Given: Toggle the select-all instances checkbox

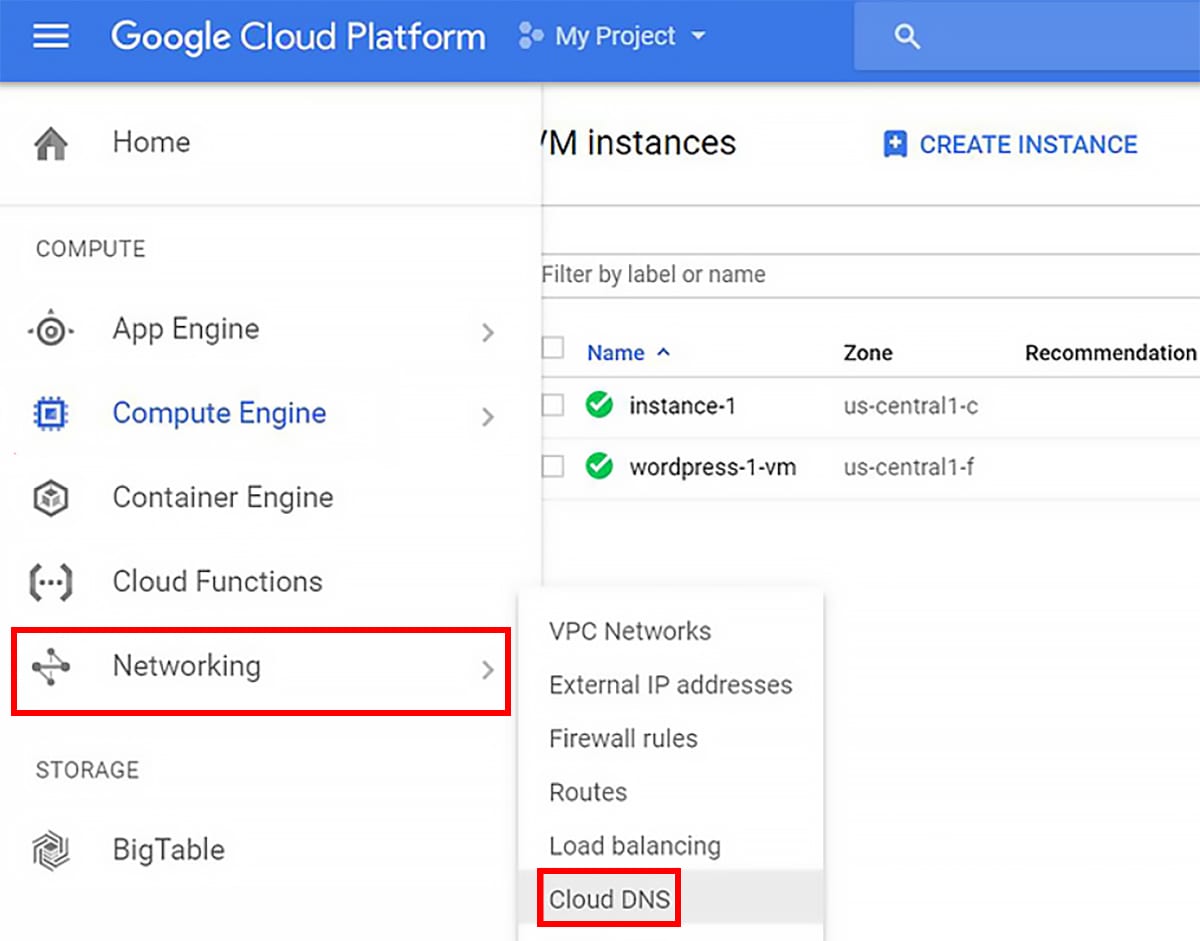Looking at the screenshot, I should click(x=553, y=350).
